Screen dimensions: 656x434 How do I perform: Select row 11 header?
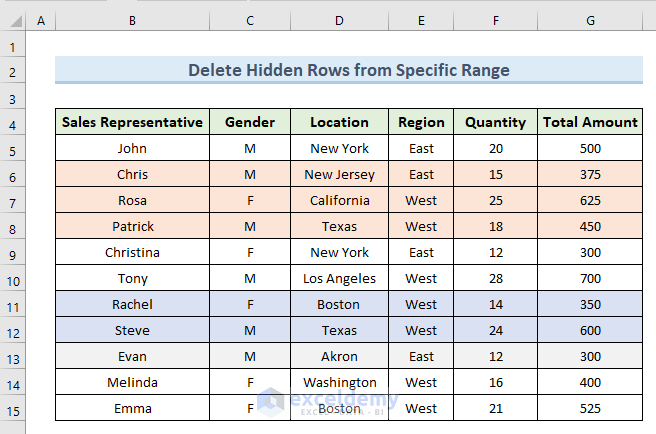13,304
